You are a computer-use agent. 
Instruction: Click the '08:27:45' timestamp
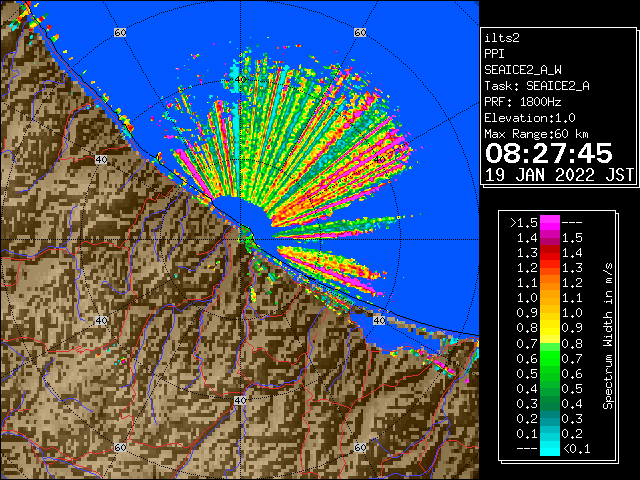tap(549, 153)
